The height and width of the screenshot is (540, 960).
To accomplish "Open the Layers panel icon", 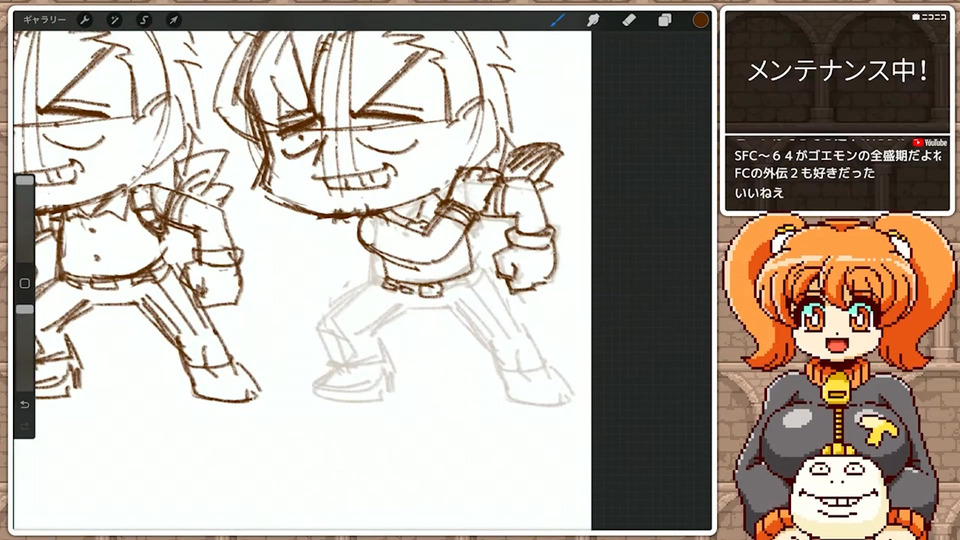I will [x=664, y=20].
